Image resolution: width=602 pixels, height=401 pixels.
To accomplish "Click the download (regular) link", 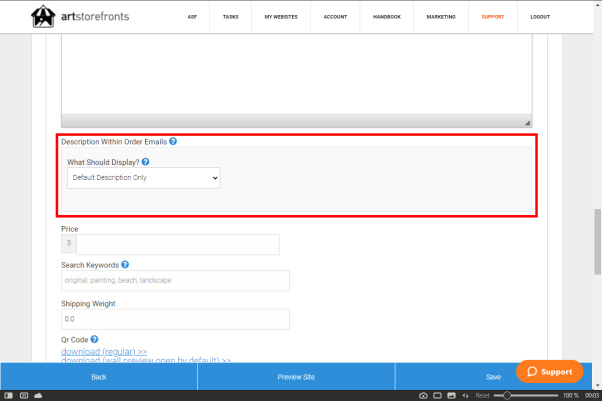I will pos(104,352).
